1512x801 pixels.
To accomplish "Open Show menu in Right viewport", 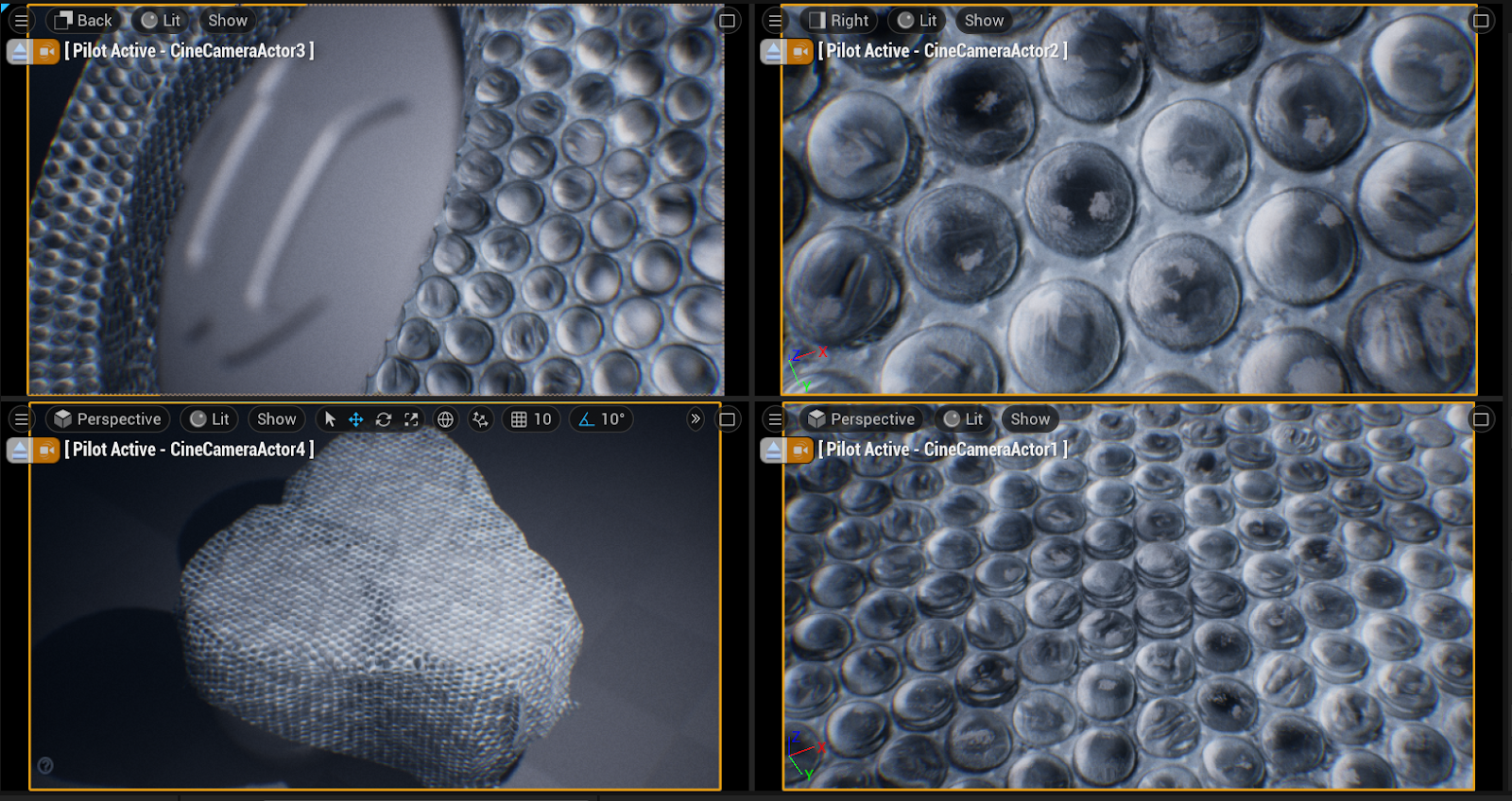I will pos(984,20).
